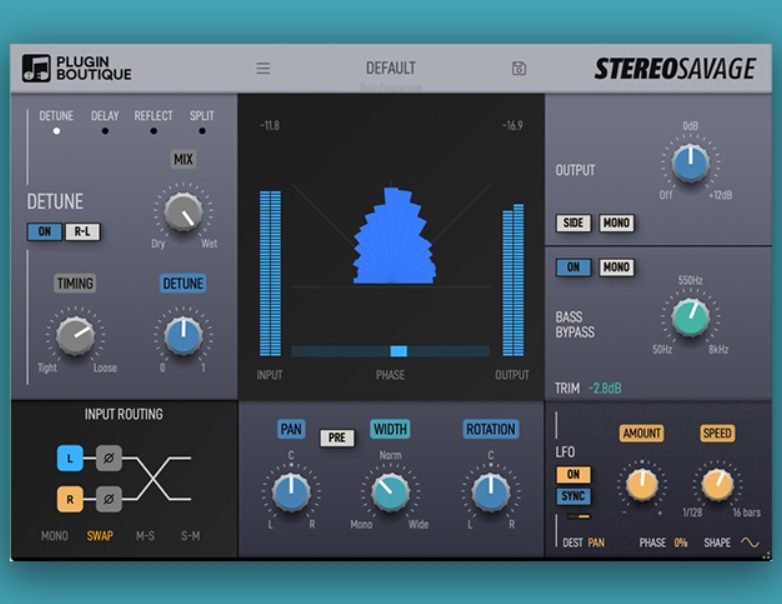Click the WIDTH label button
782x604 pixels.
coord(390,429)
